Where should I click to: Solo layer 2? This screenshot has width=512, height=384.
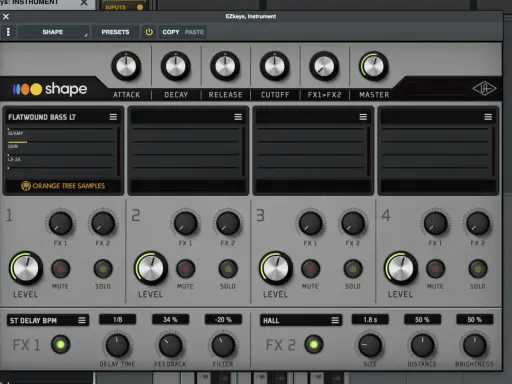[x=228, y=269]
